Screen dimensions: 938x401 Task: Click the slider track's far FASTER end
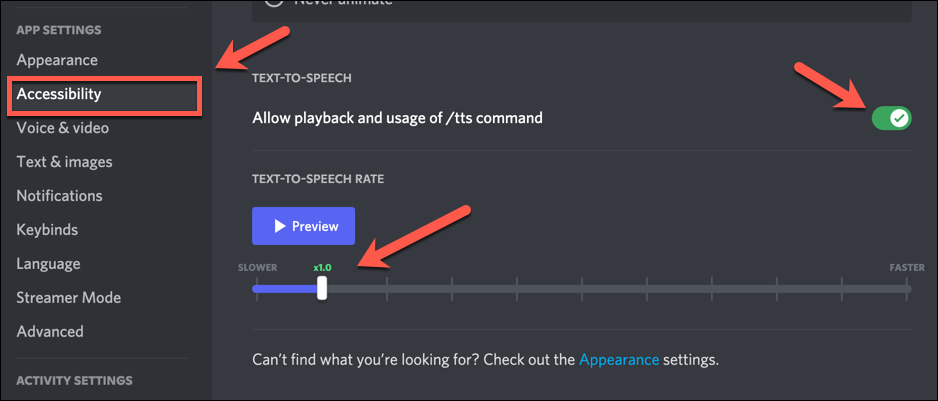pyautogui.click(x=908, y=289)
